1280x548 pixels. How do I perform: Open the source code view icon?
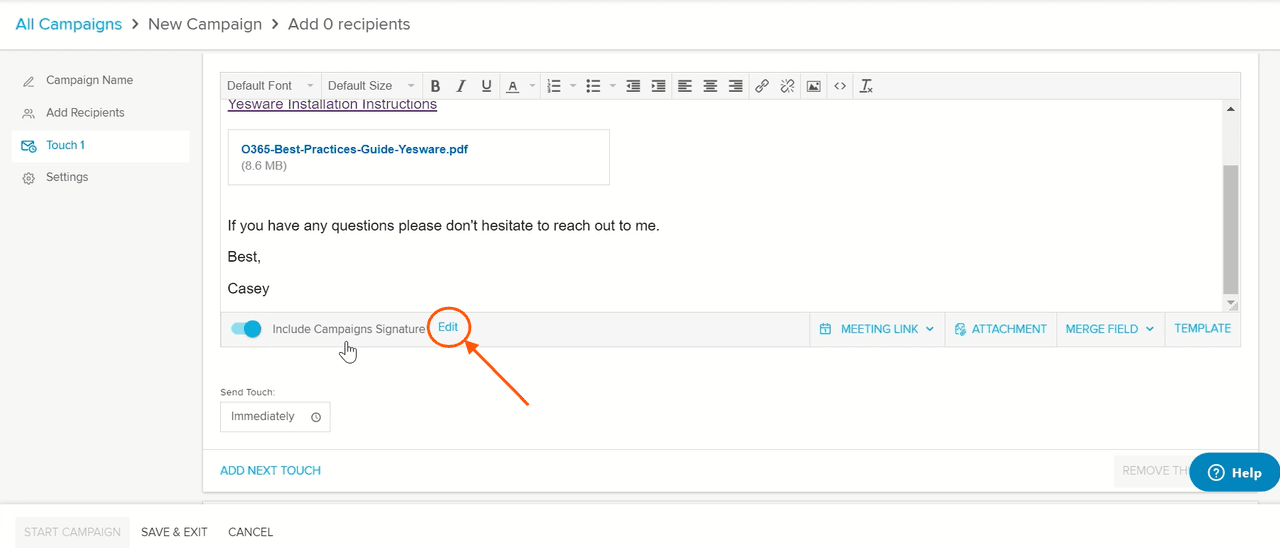[x=840, y=86]
